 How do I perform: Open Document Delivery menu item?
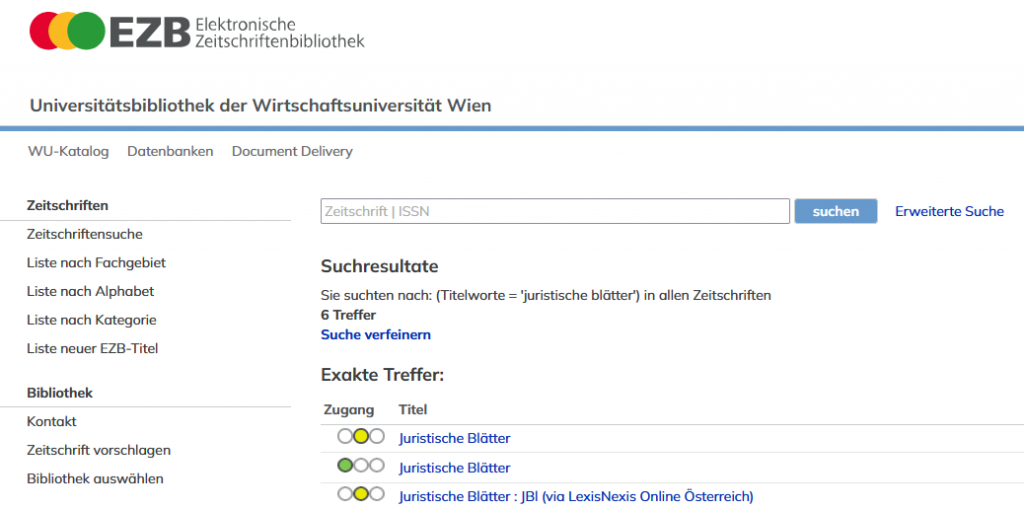(292, 152)
